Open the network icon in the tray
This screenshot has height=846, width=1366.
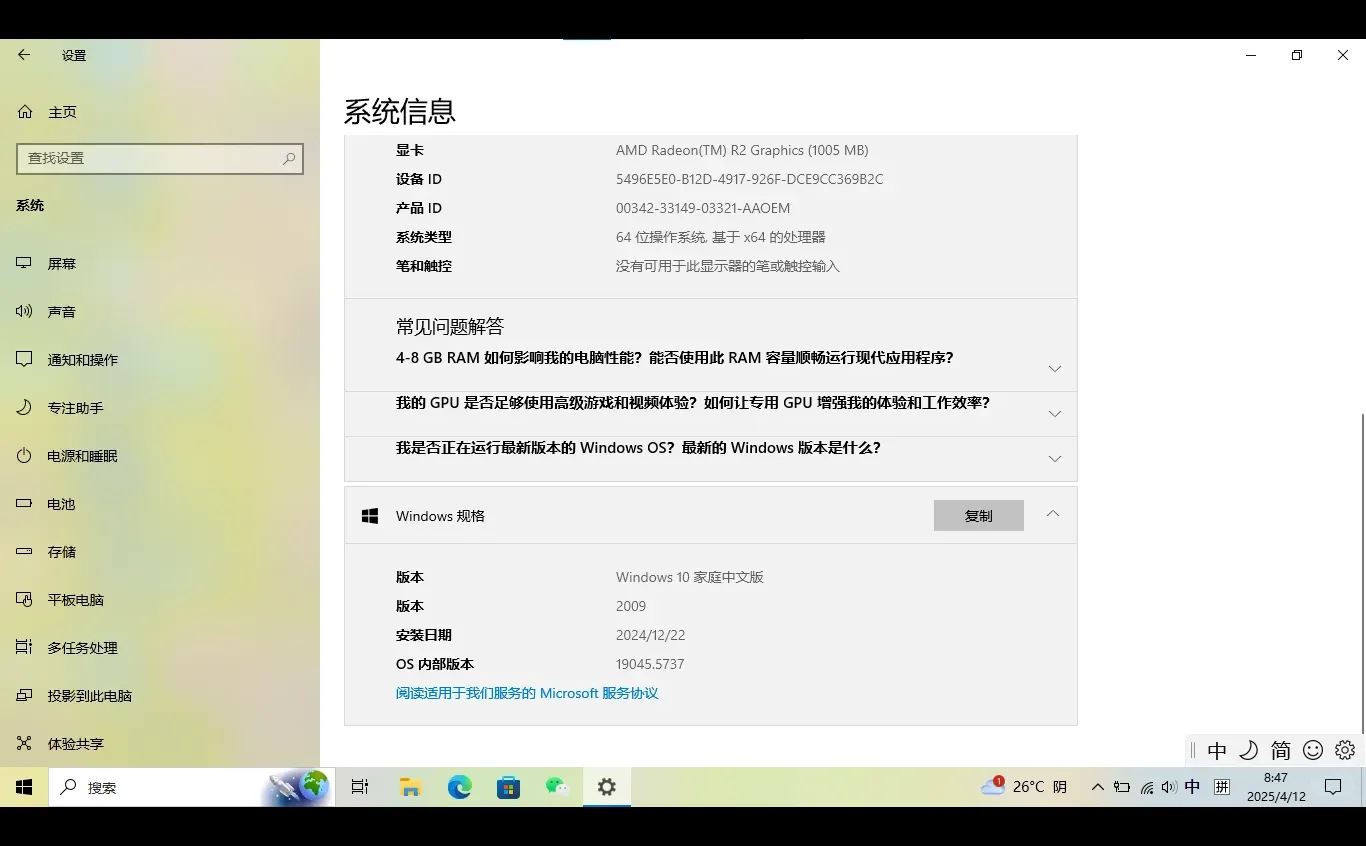pyautogui.click(x=1147, y=787)
